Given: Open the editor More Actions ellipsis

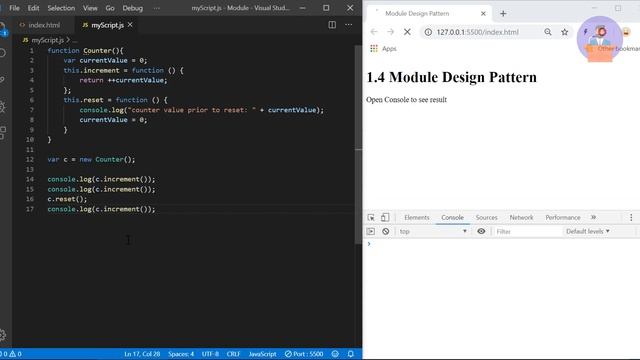Looking at the screenshot, I should pyautogui.click(x=349, y=25).
